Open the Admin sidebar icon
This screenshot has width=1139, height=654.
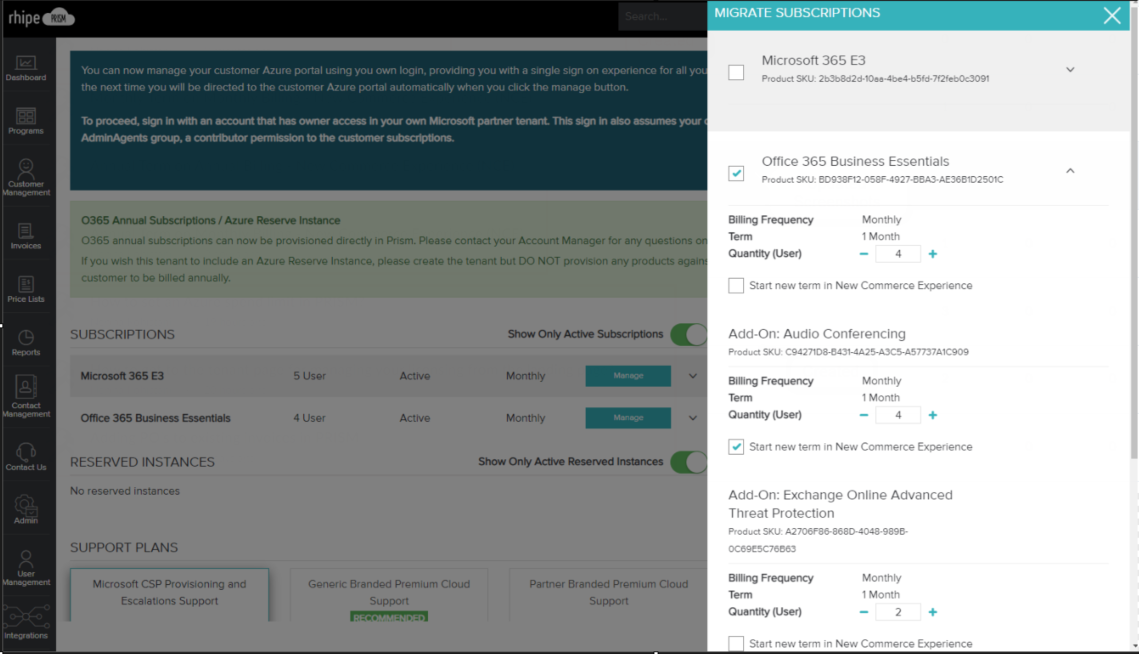[x=26, y=510]
